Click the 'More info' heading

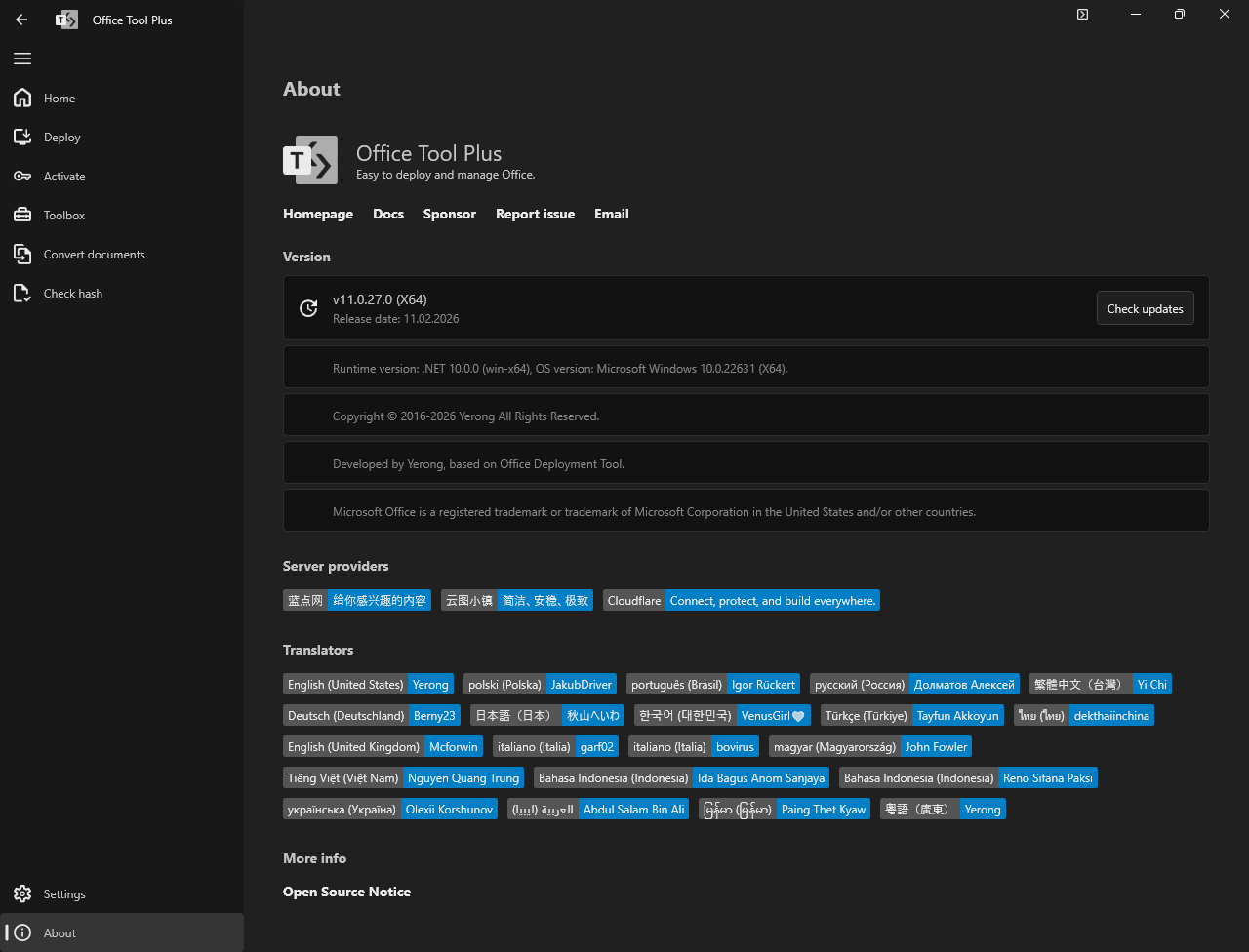314,858
